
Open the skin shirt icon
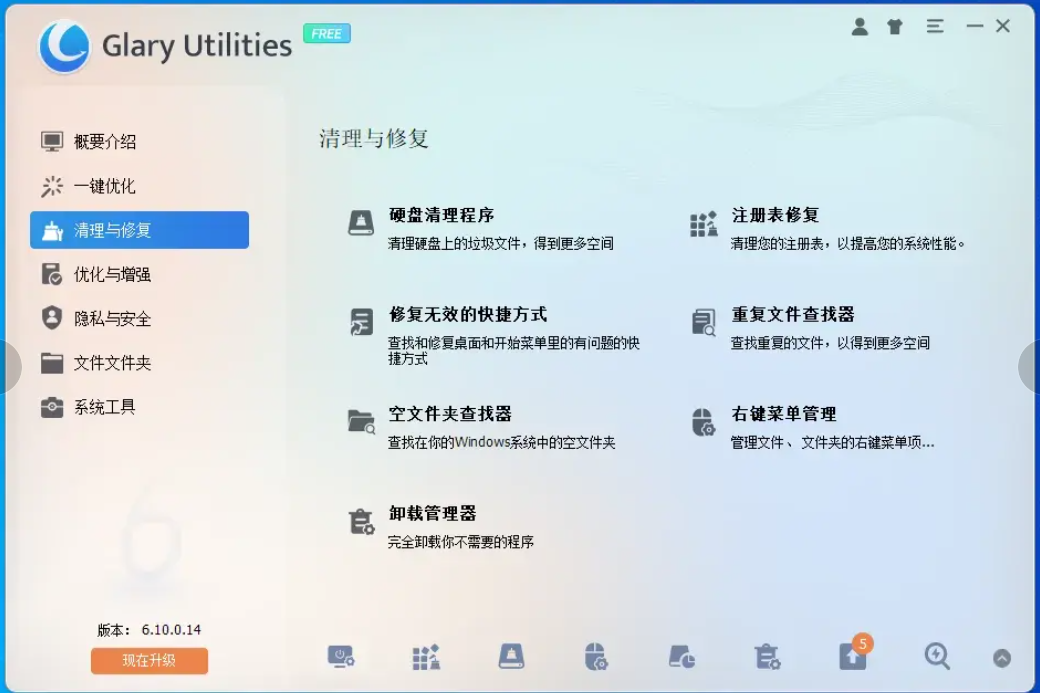coord(895,27)
